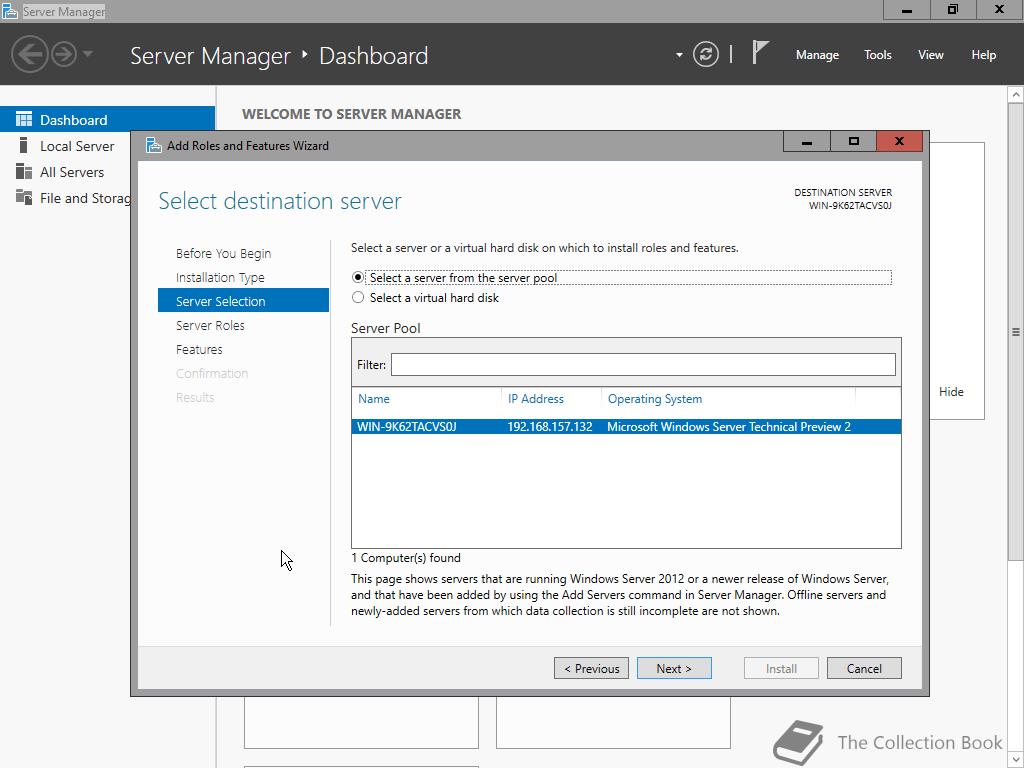Screen dimensions: 1024x768
Task: Expand the dropdown arrow left of refresh
Action: coord(679,55)
